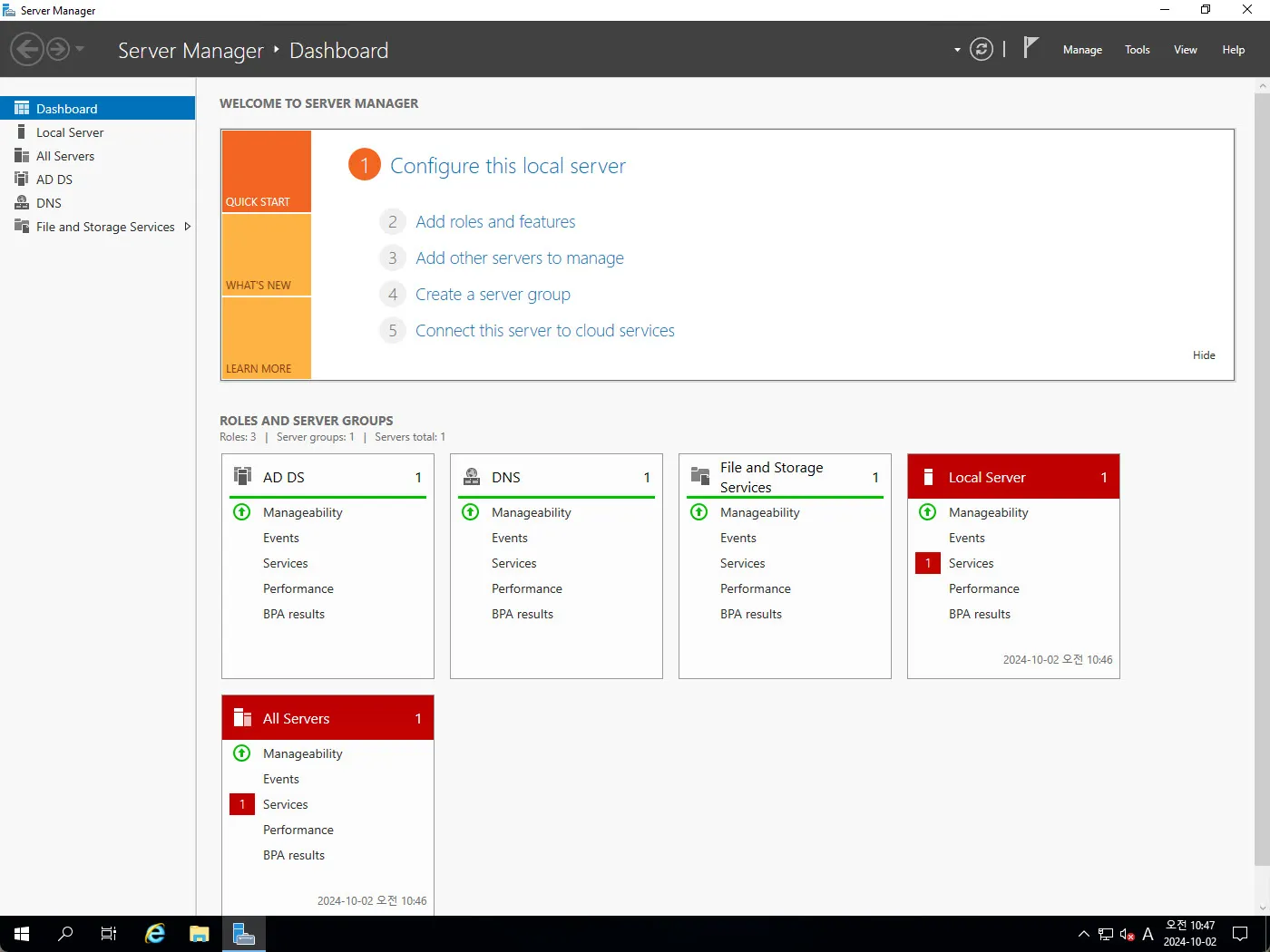
Task: Click Connect this server to cloud services
Action: (544, 331)
